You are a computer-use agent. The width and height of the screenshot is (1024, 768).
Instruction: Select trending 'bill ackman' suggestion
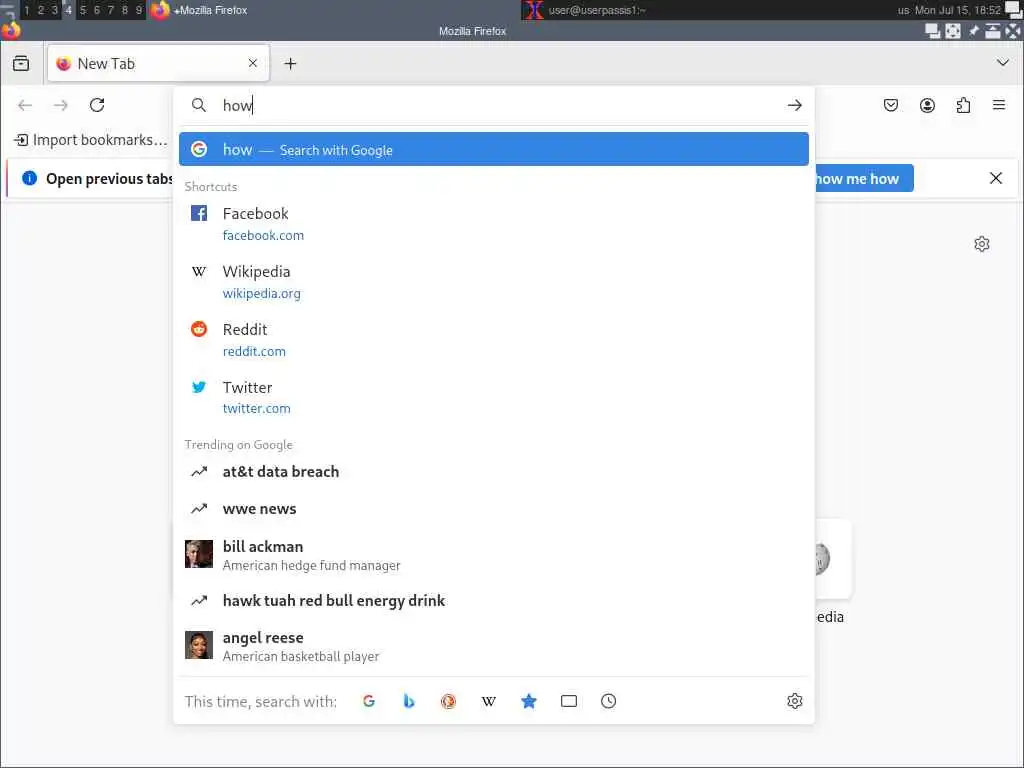(494, 554)
